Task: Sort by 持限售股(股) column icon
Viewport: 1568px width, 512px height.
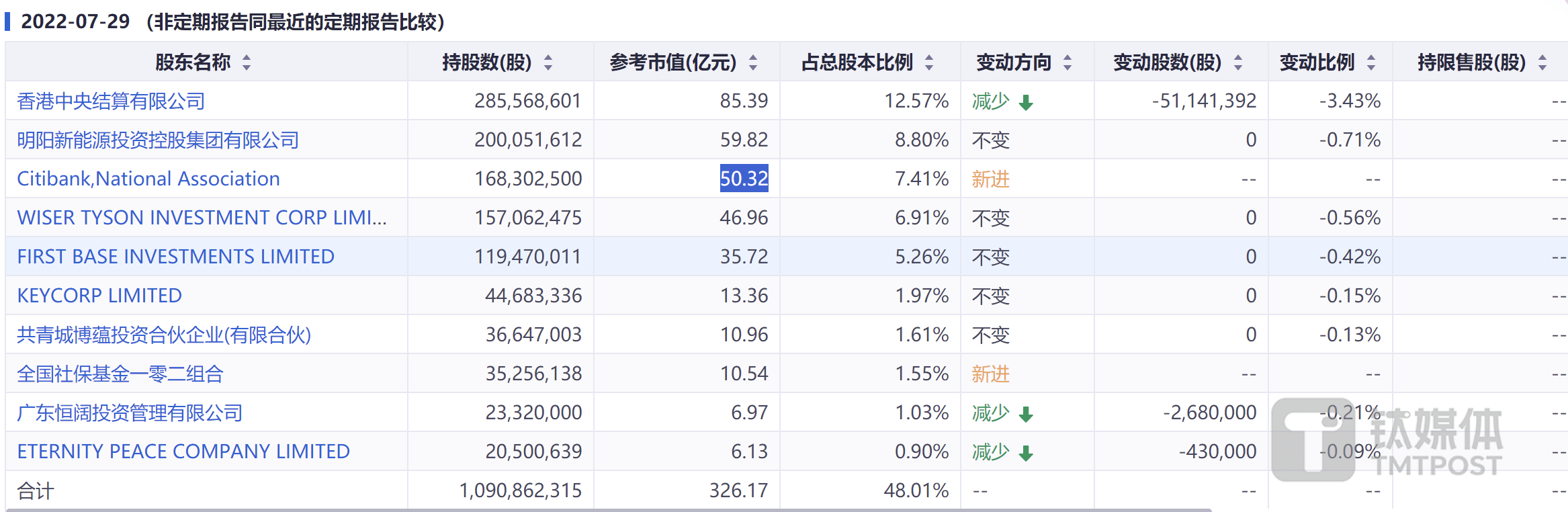Action: (x=1542, y=62)
